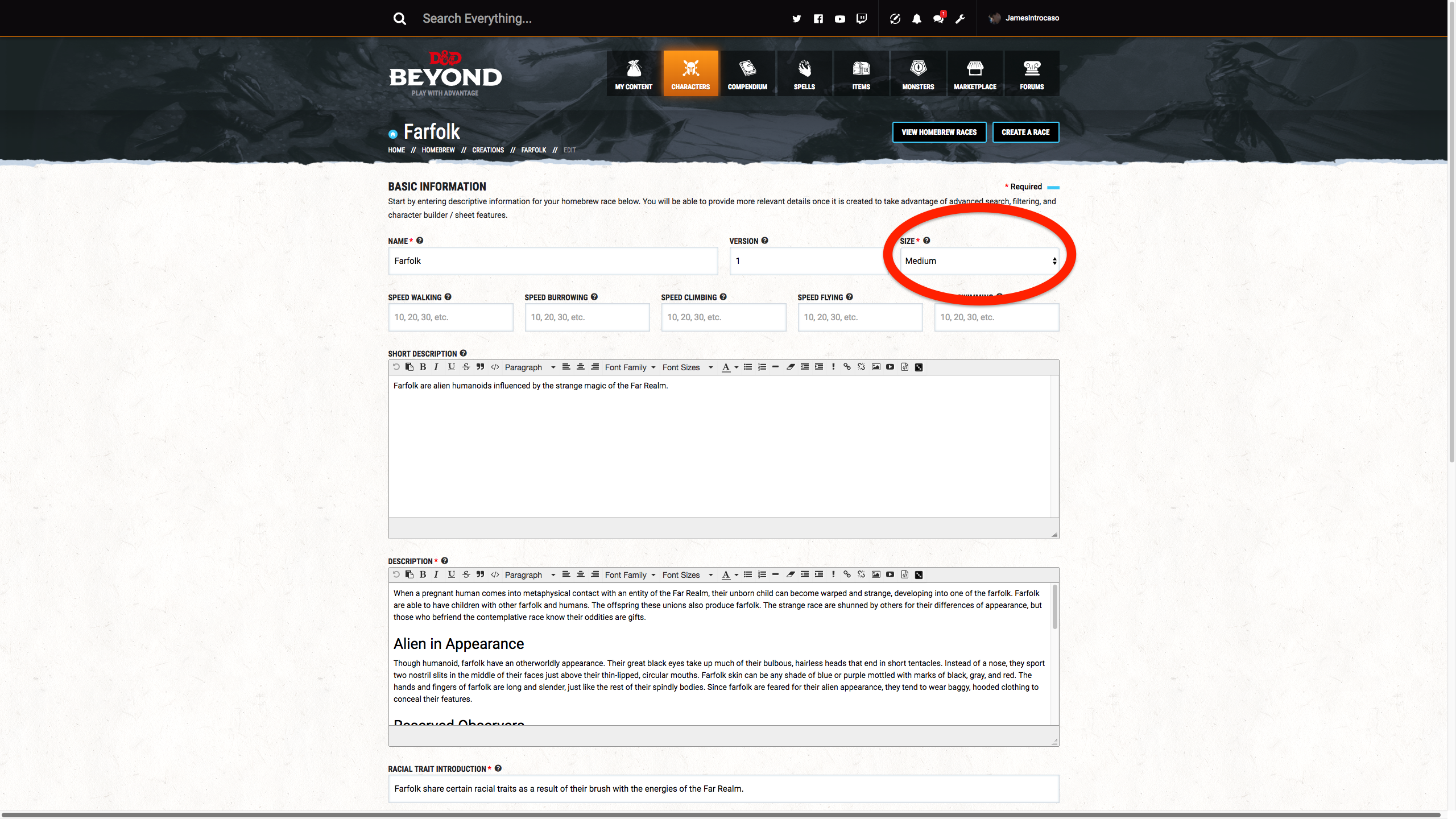Click the notifications bell icon
Image resolution: width=1456 pixels, height=819 pixels.
click(916, 19)
